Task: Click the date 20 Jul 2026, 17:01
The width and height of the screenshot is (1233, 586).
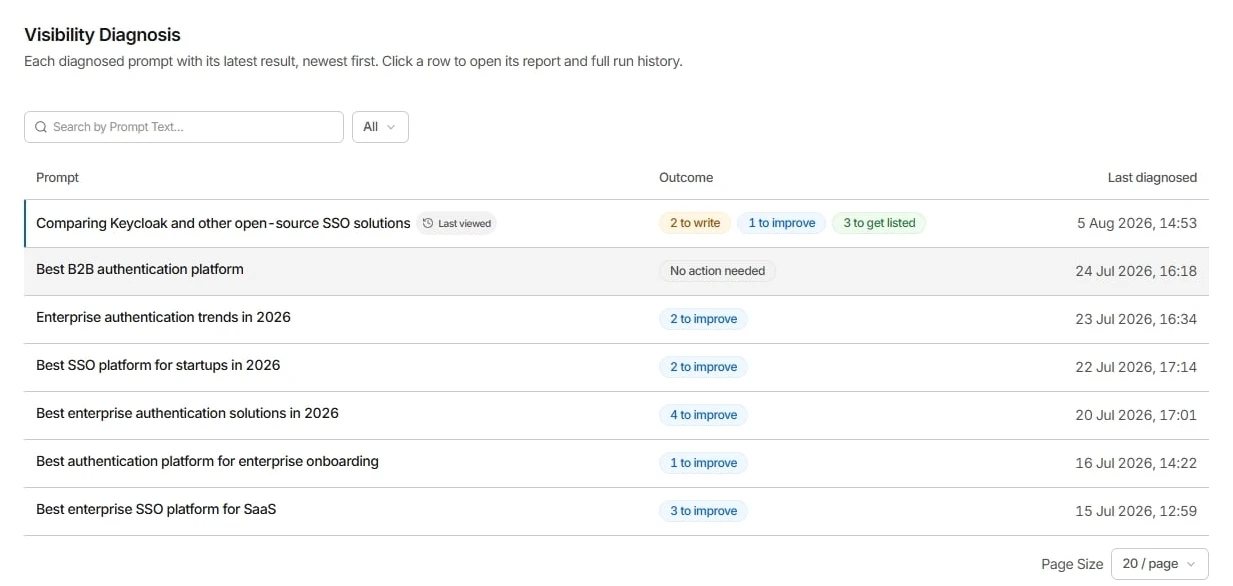Action: [x=1136, y=415]
